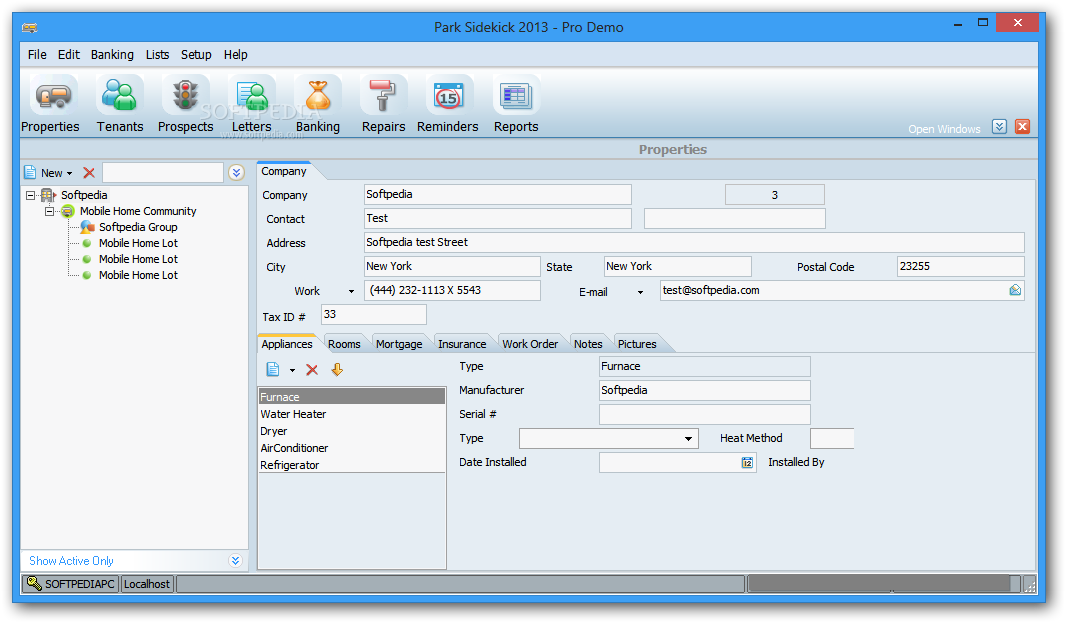The width and height of the screenshot is (1066, 623).
Task: Add new appliance document icon
Action: [273, 369]
